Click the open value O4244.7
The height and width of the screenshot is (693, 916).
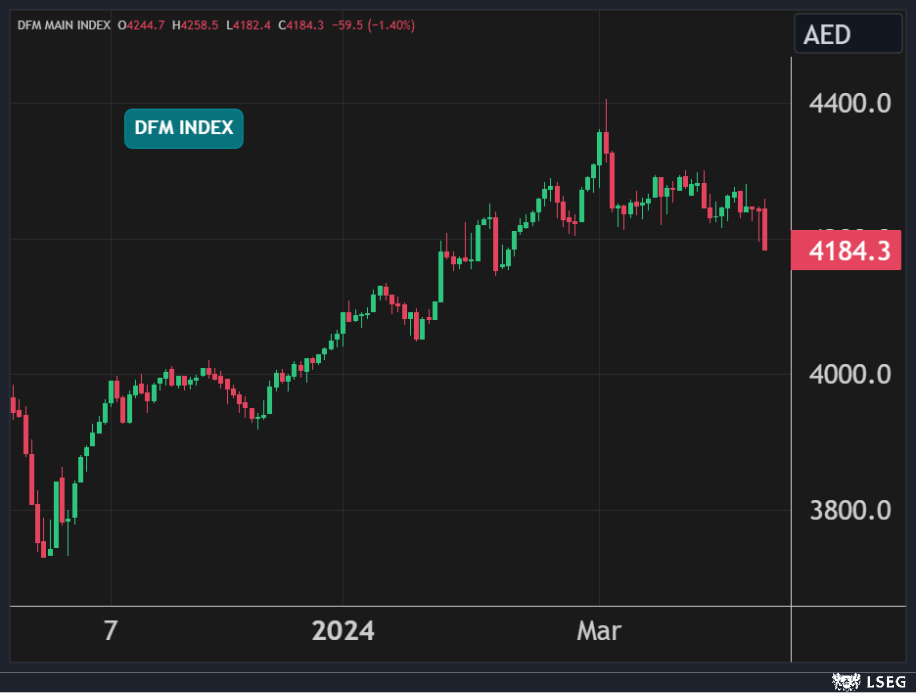click(x=143, y=24)
